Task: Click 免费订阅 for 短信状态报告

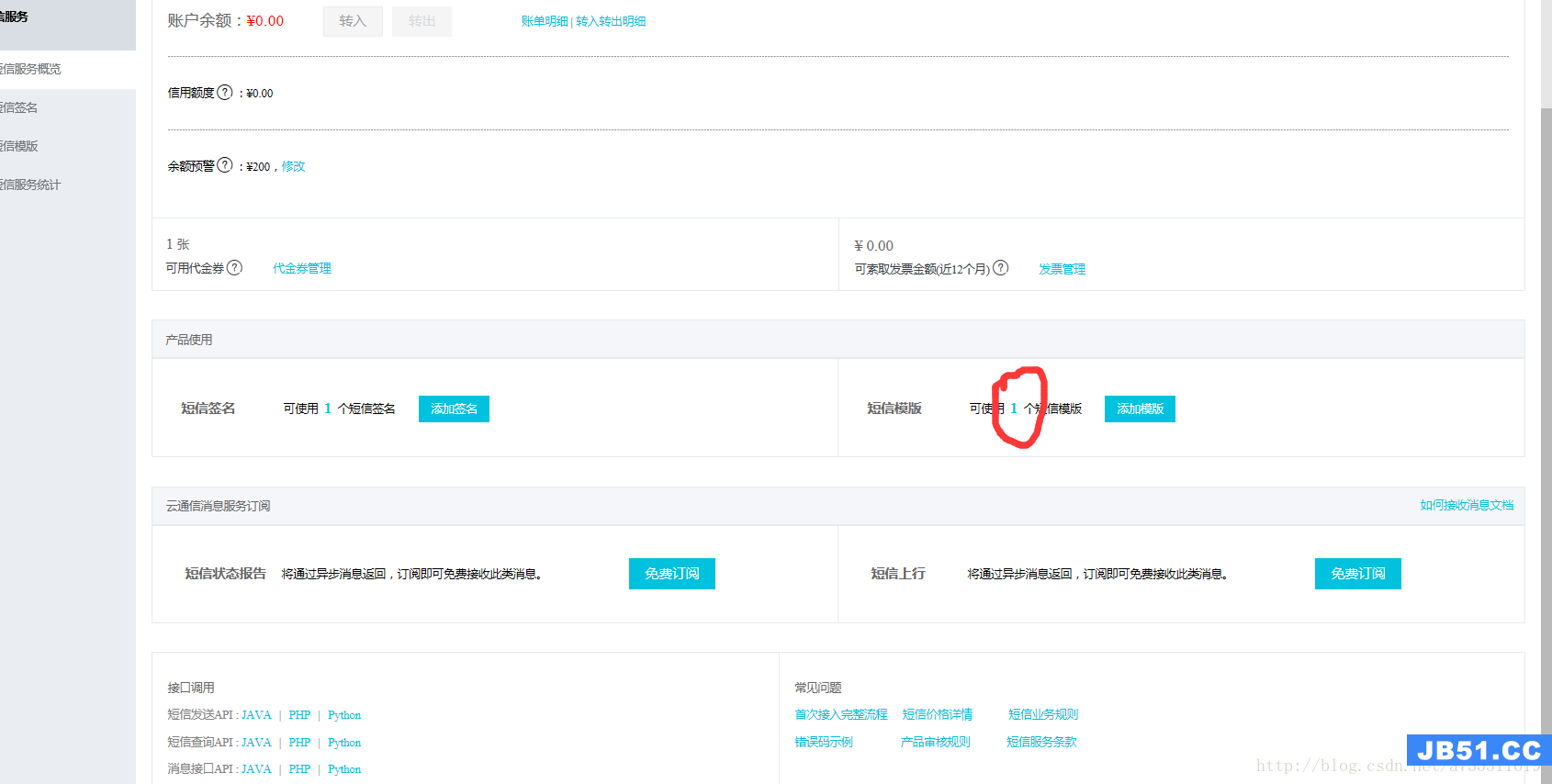Action: [x=672, y=574]
